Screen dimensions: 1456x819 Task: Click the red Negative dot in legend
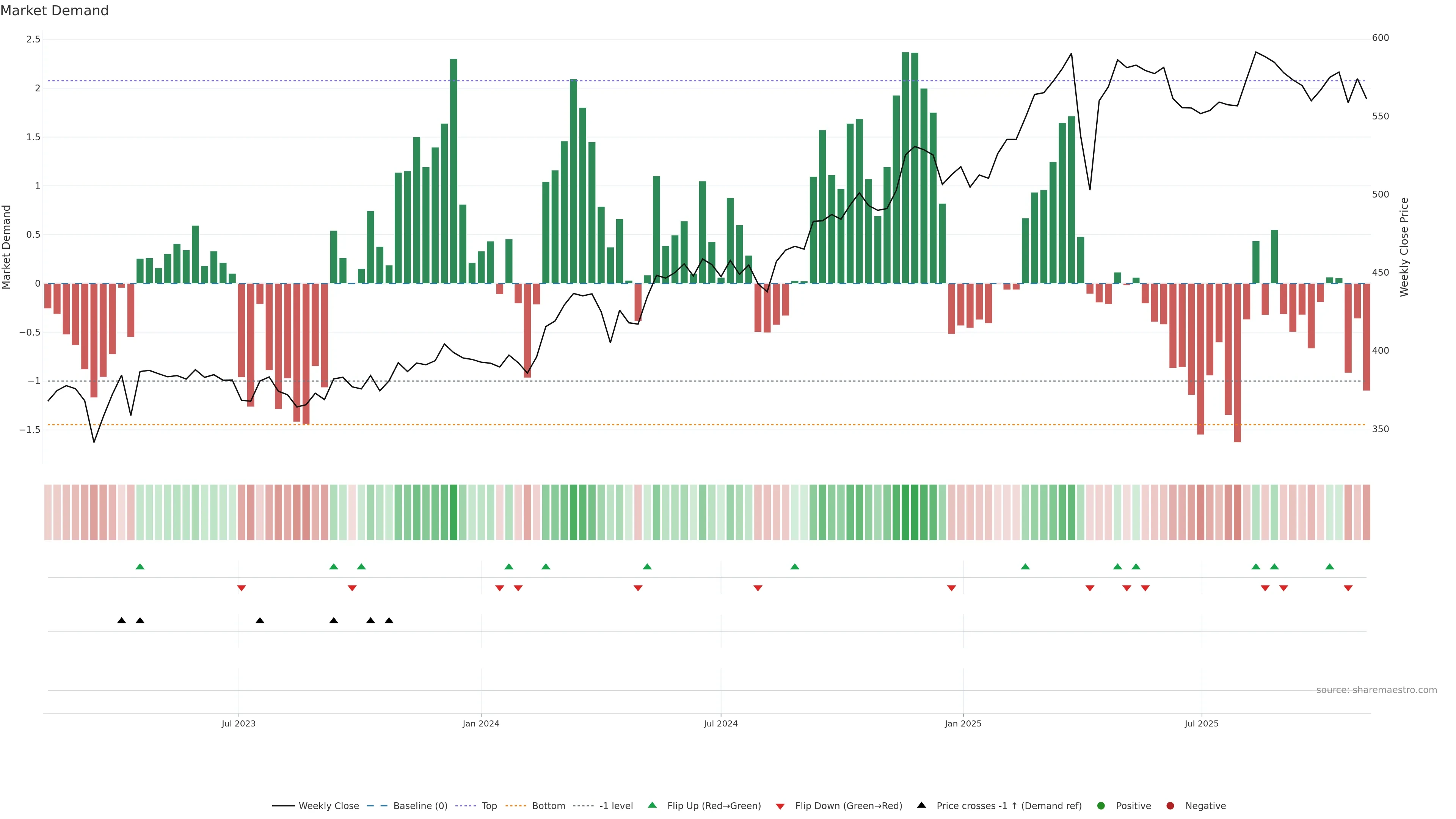click(x=1170, y=806)
